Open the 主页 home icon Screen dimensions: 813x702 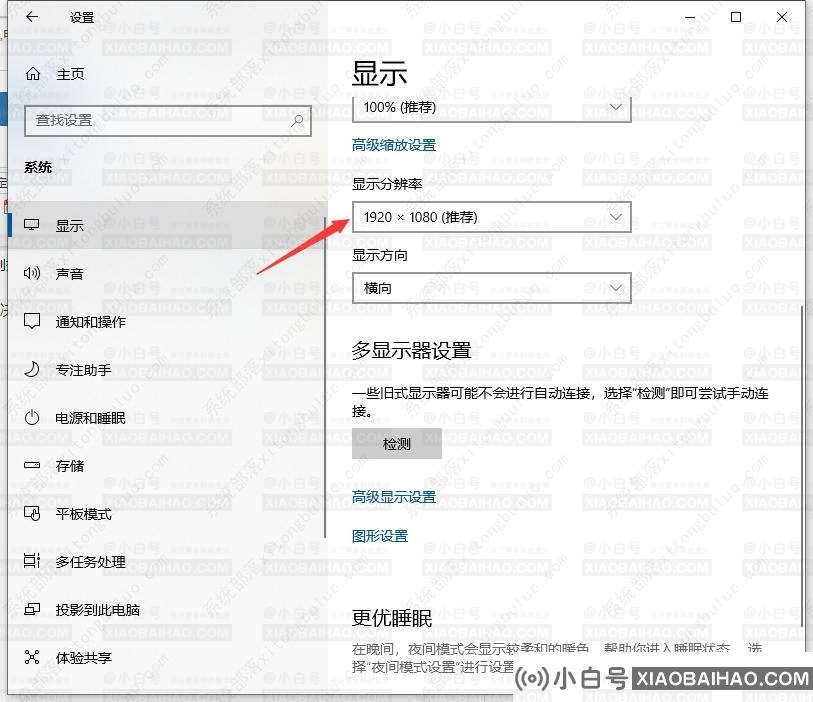click(33, 74)
